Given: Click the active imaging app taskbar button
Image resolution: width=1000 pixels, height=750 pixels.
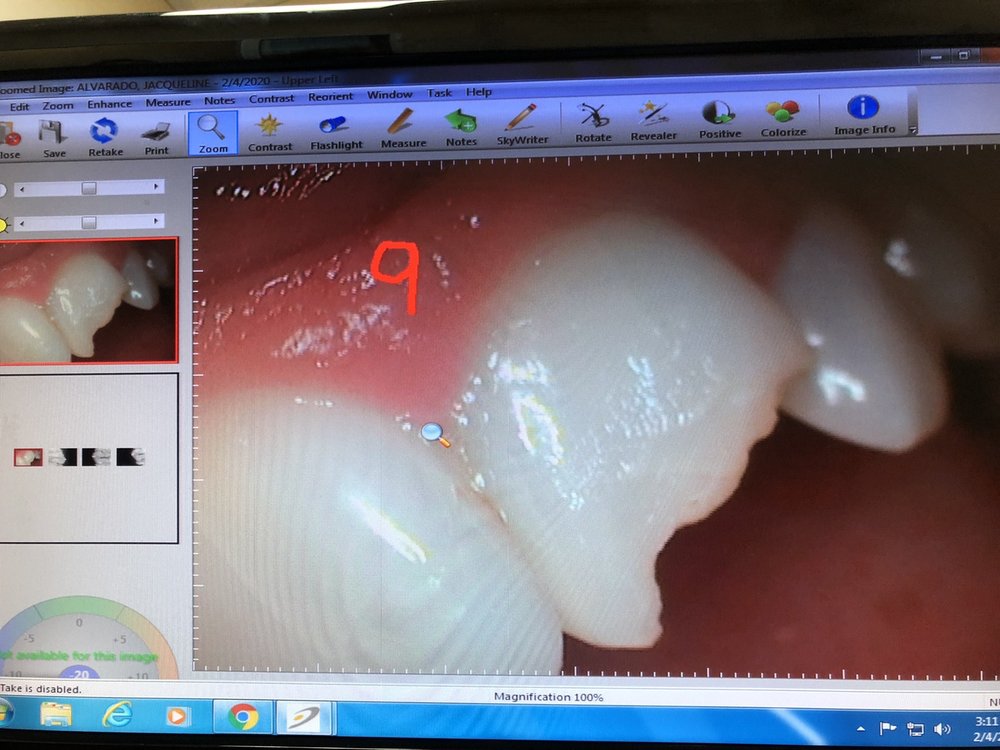Looking at the screenshot, I should 304,717.
